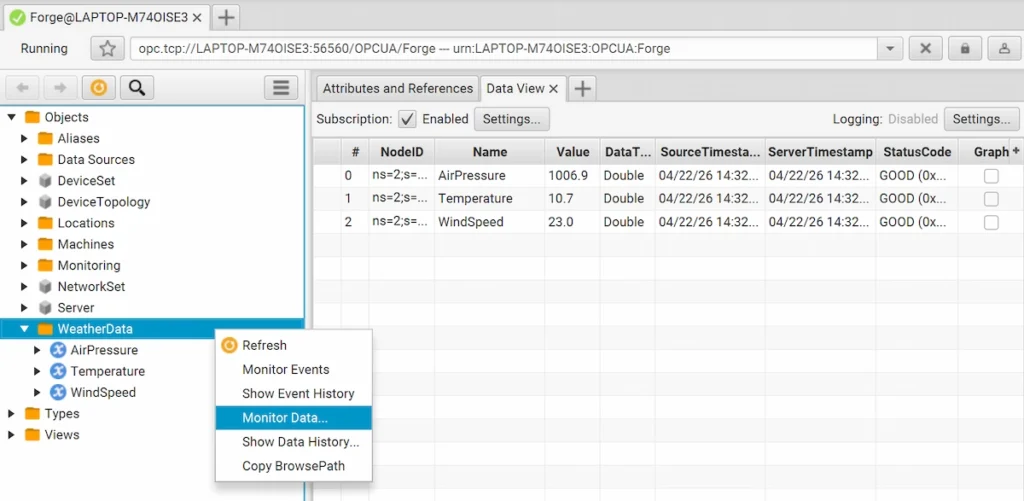Click the disconnect X button
The width and height of the screenshot is (1024, 501).
tap(925, 48)
